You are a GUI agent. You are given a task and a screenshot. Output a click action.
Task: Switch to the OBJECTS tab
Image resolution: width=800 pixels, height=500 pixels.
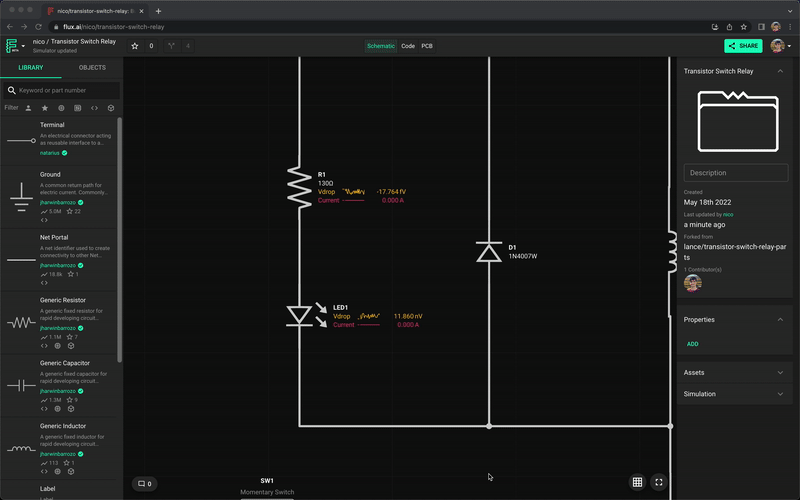[92, 68]
